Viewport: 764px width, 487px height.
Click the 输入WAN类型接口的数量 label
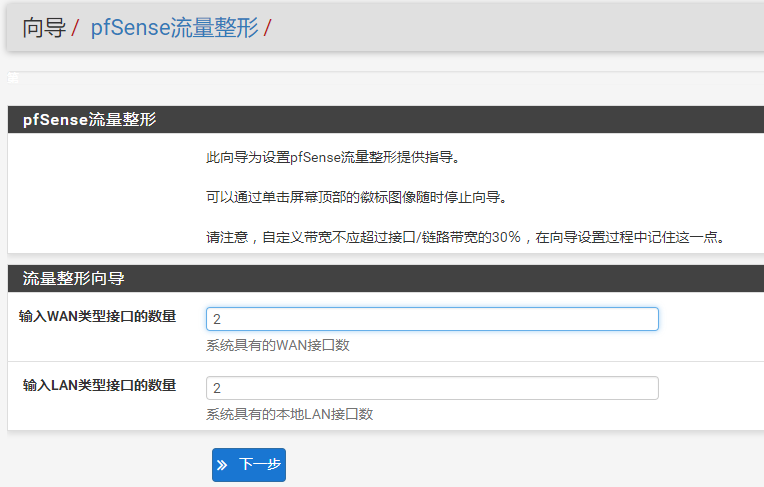pyautogui.click(x=97, y=316)
